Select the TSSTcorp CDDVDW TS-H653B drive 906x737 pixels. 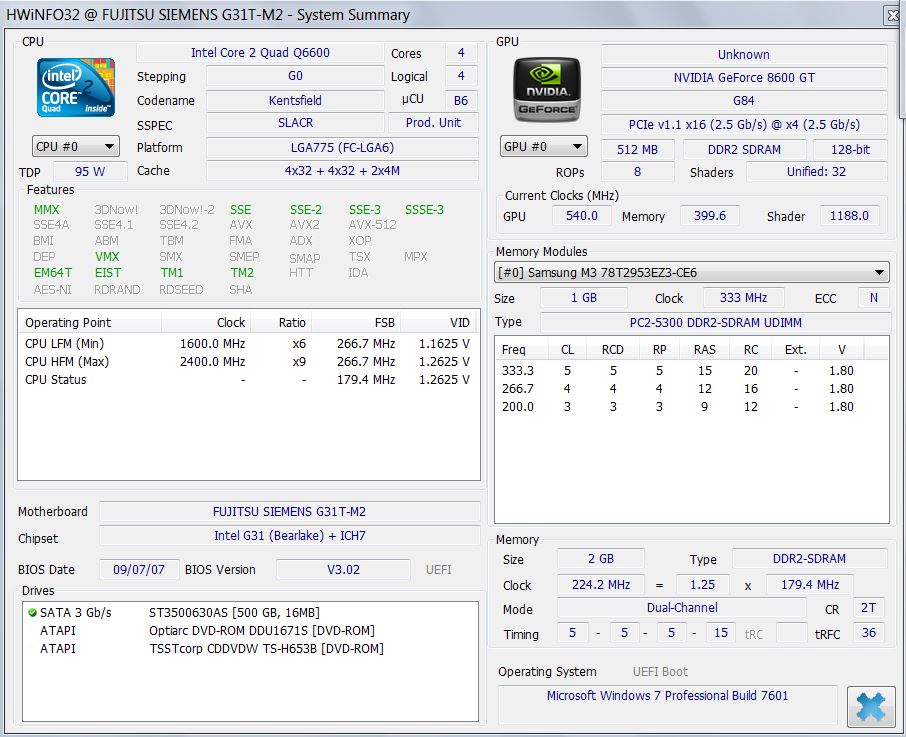(250, 649)
